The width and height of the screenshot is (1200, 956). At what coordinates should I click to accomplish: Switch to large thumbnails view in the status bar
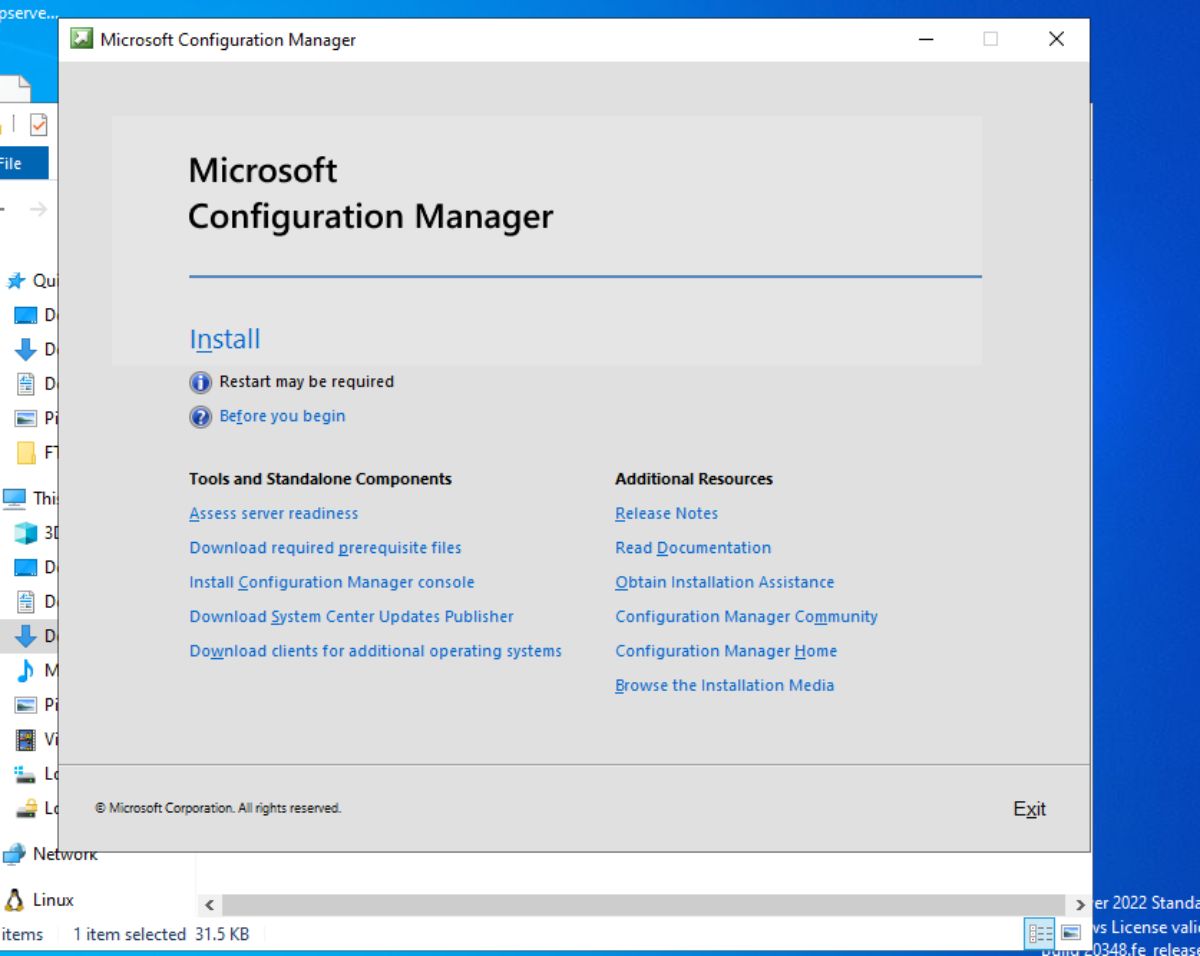pyautogui.click(x=1072, y=934)
